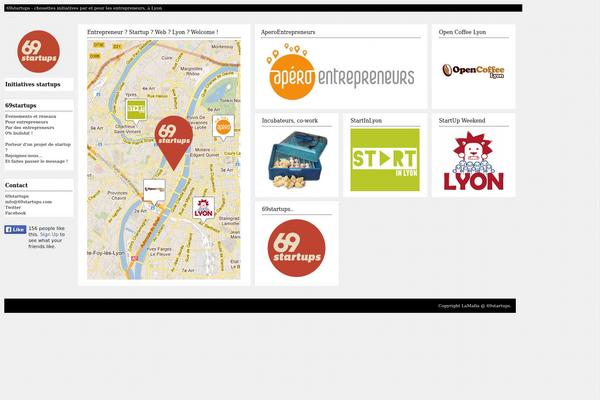Click the 69startups tagline in the top bar
Viewport: 600px width, 400px height.
click(x=84, y=8)
